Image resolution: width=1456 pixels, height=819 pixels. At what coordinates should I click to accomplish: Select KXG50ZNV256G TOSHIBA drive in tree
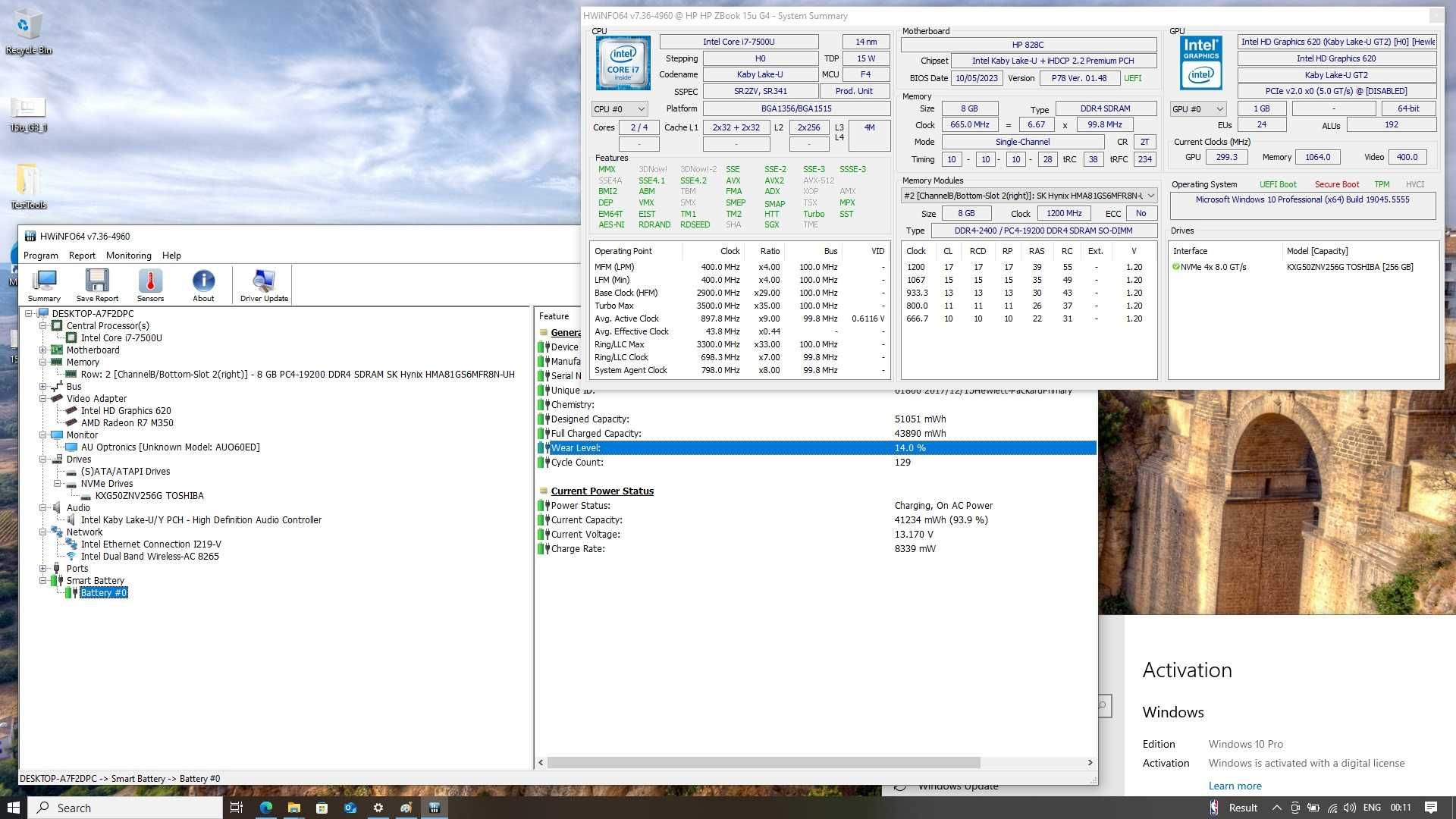click(149, 495)
